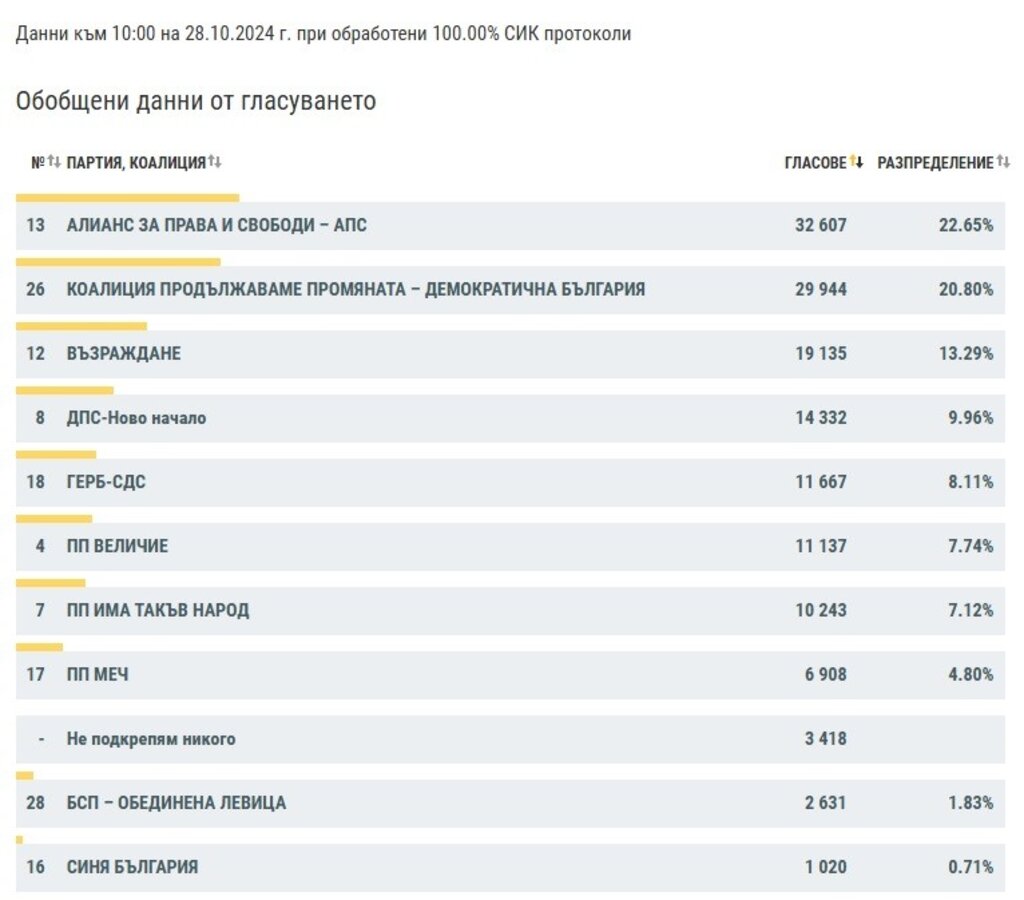1024x900 pixels.
Task: Click the ПП ИМА ТАКЪВ НАРОД name
Action: click(158, 610)
